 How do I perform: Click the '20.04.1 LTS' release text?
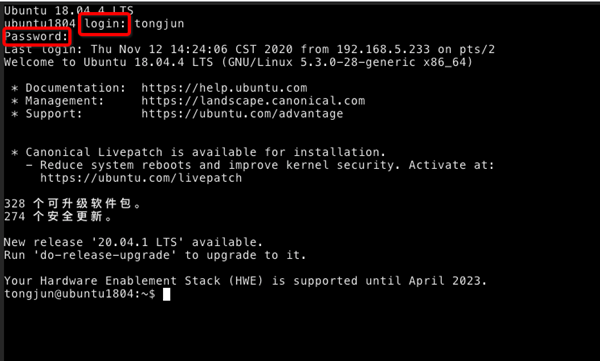tap(137, 242)
